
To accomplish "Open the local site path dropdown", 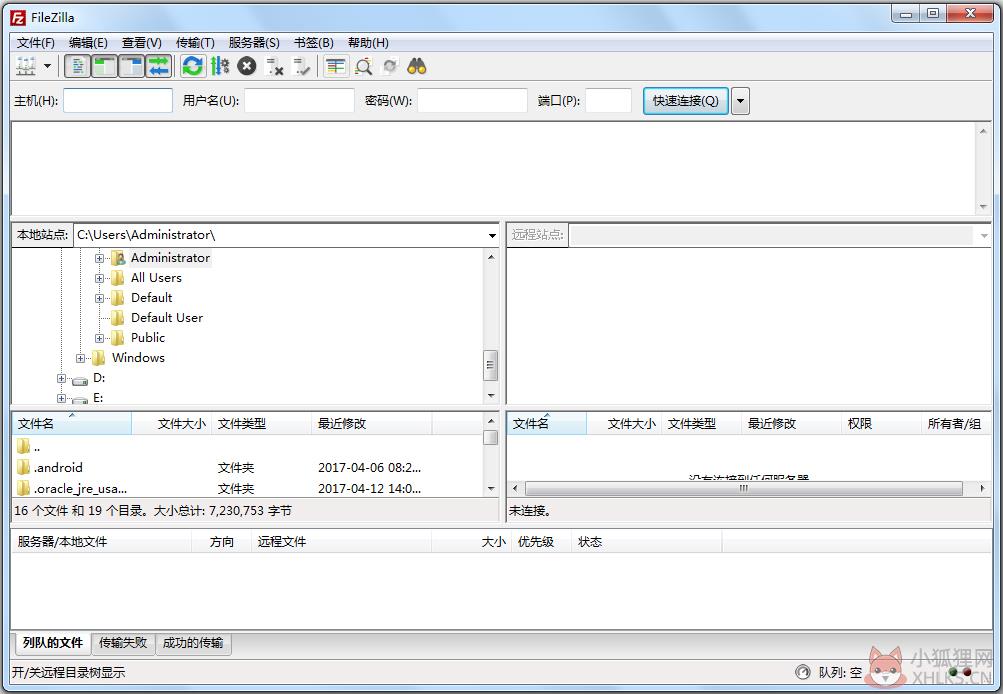I will pyautogui.click(x=492, y=235).
